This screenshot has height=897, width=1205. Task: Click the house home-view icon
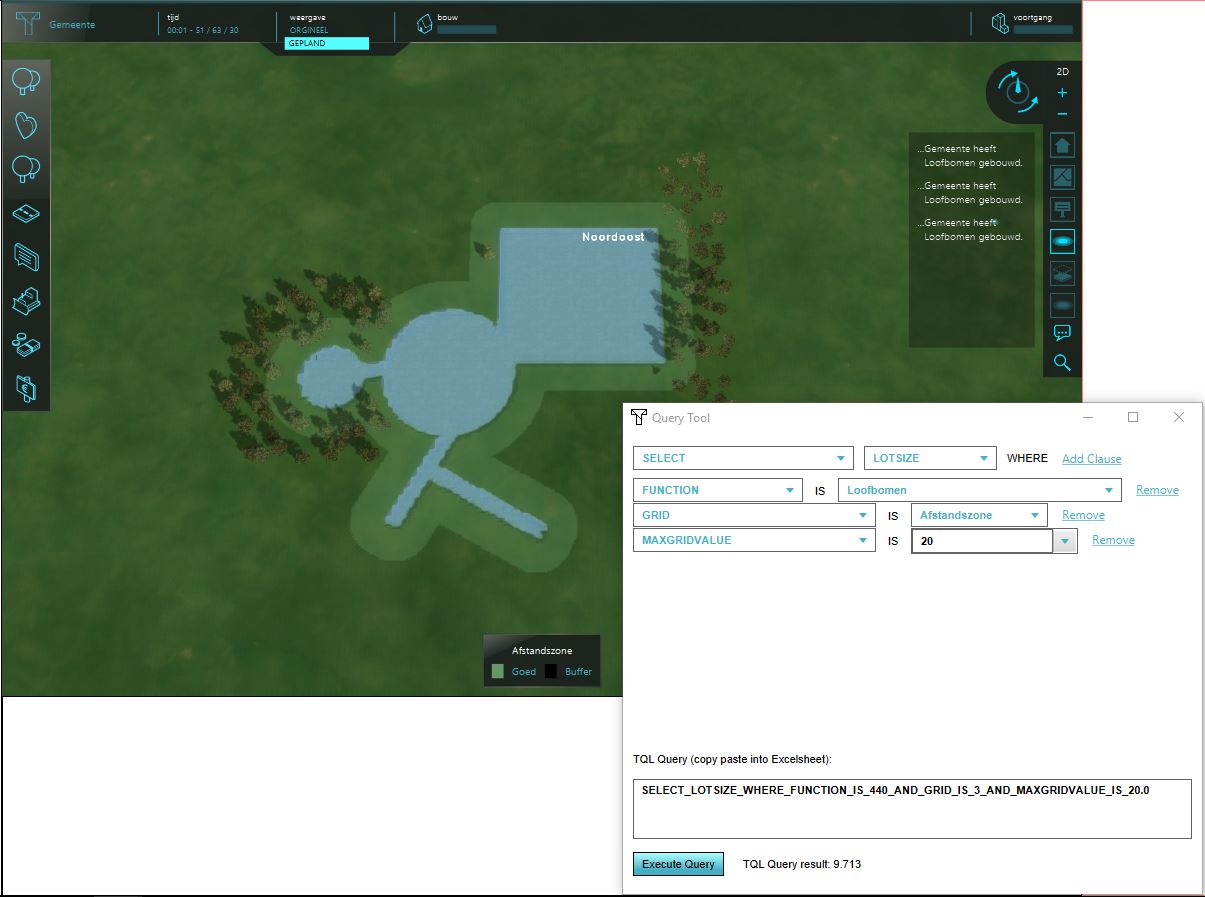point(1062,146)
